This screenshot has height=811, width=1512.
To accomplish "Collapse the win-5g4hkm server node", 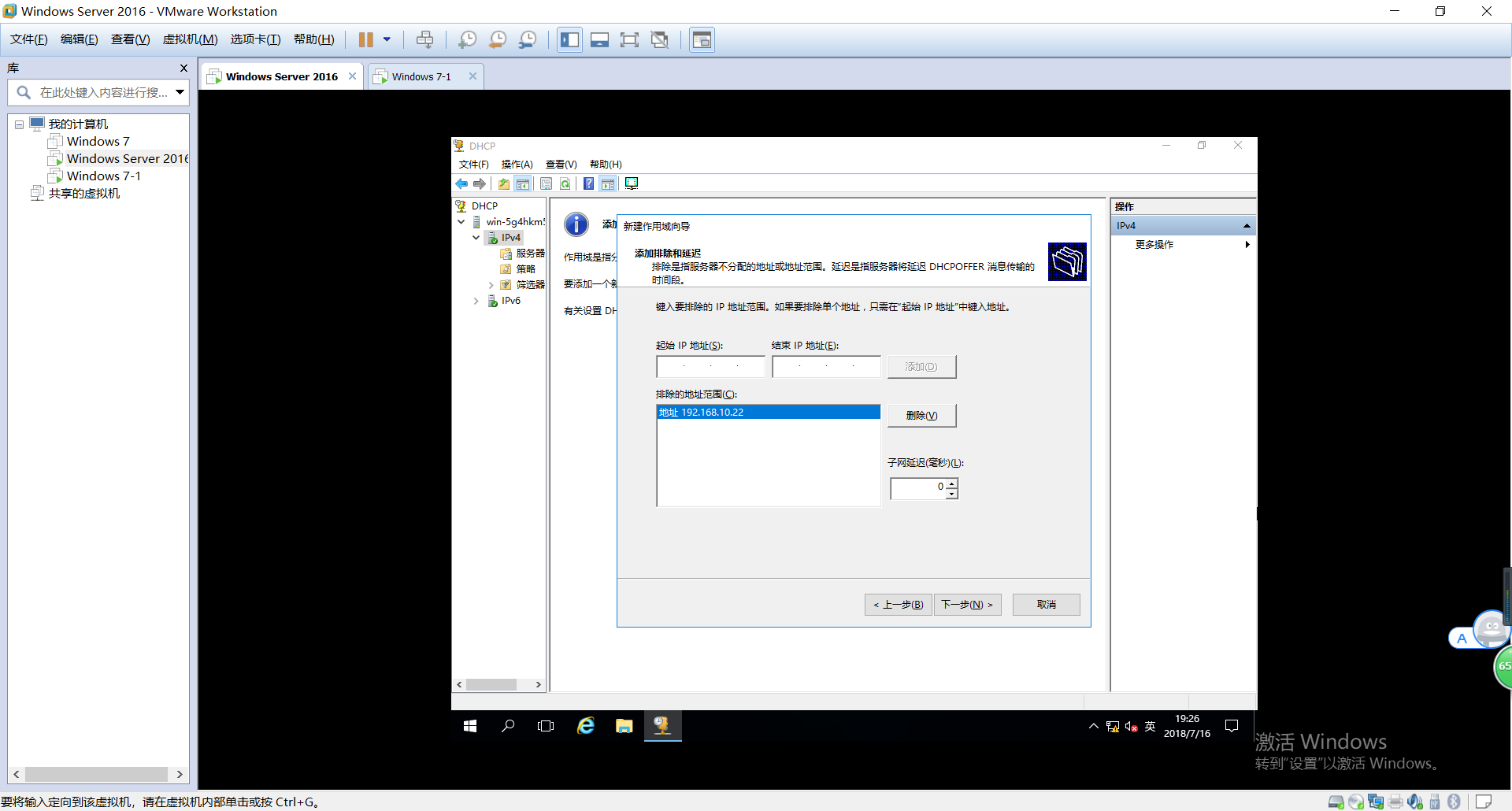I will click(x=461, y=222).
